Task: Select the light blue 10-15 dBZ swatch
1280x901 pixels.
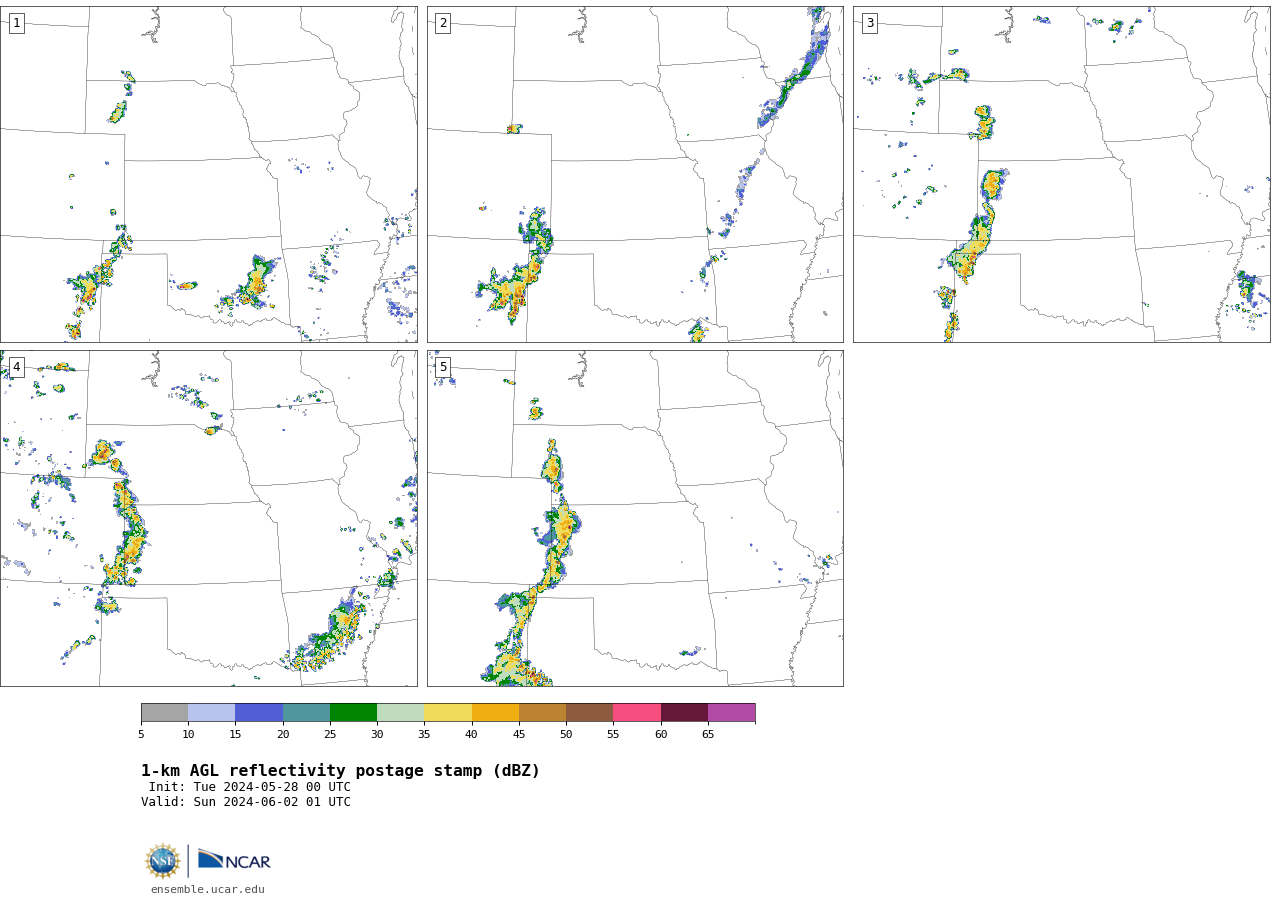Action: point(211,713)
